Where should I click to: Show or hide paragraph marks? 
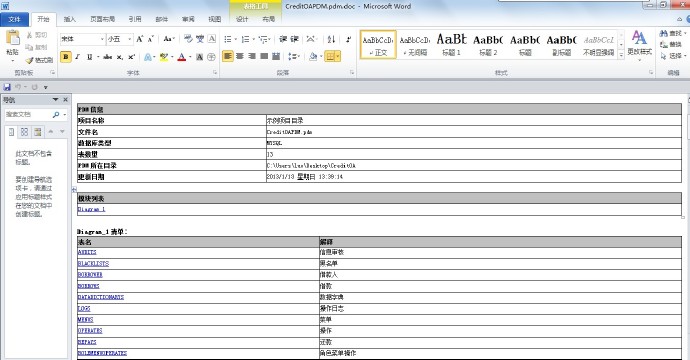click(348, 39)
